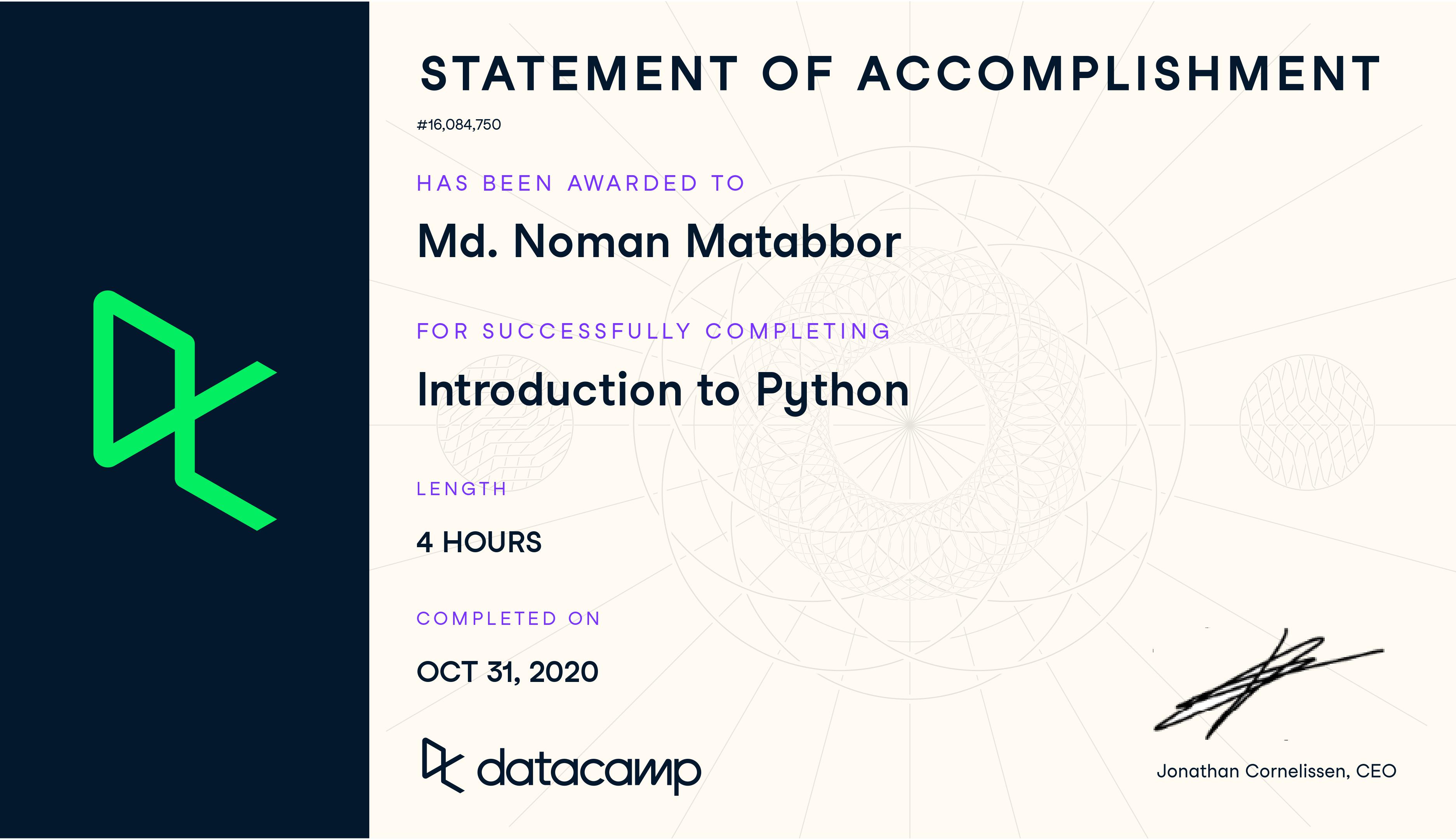Click the "Has Been Awarded To" label
The height and width of the screenshot is (840, 1456).
point(580,183)
